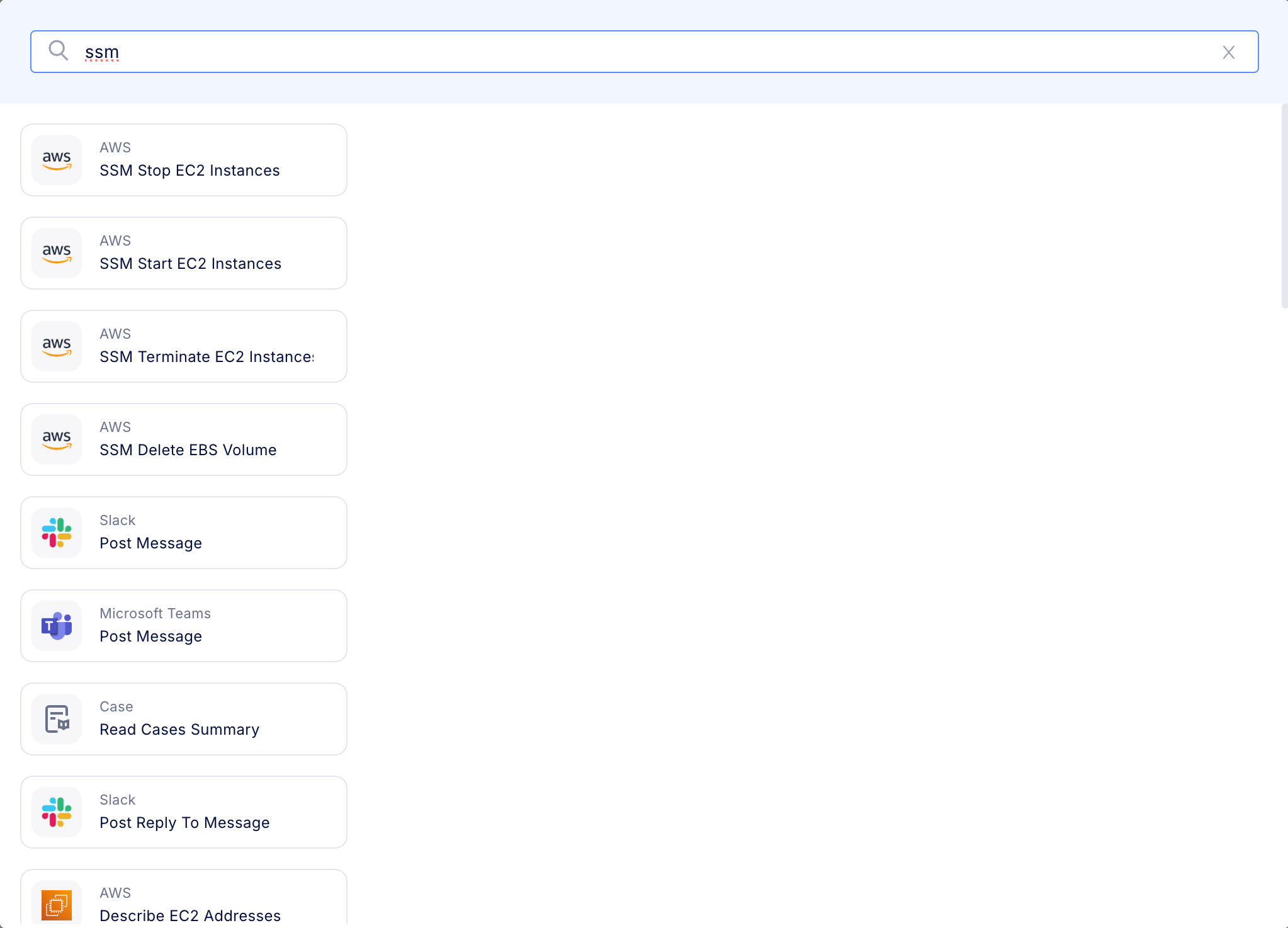Open the SSM Terminate EC2 Instances card
1288x928 pixels.
pyautogui.click(x=183, y=346)
